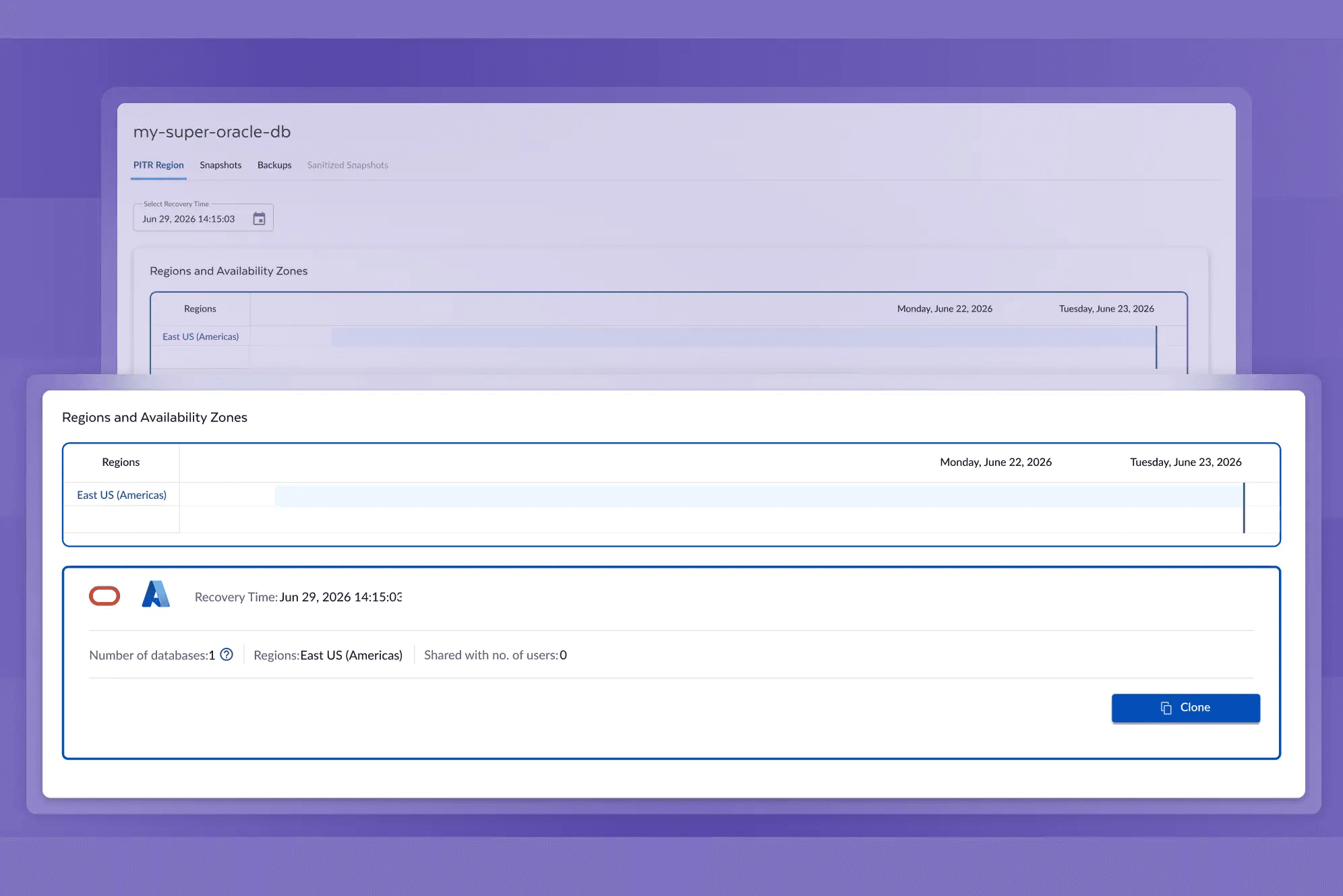
Task: Go to the Backups tab
Action: point(274,165)
